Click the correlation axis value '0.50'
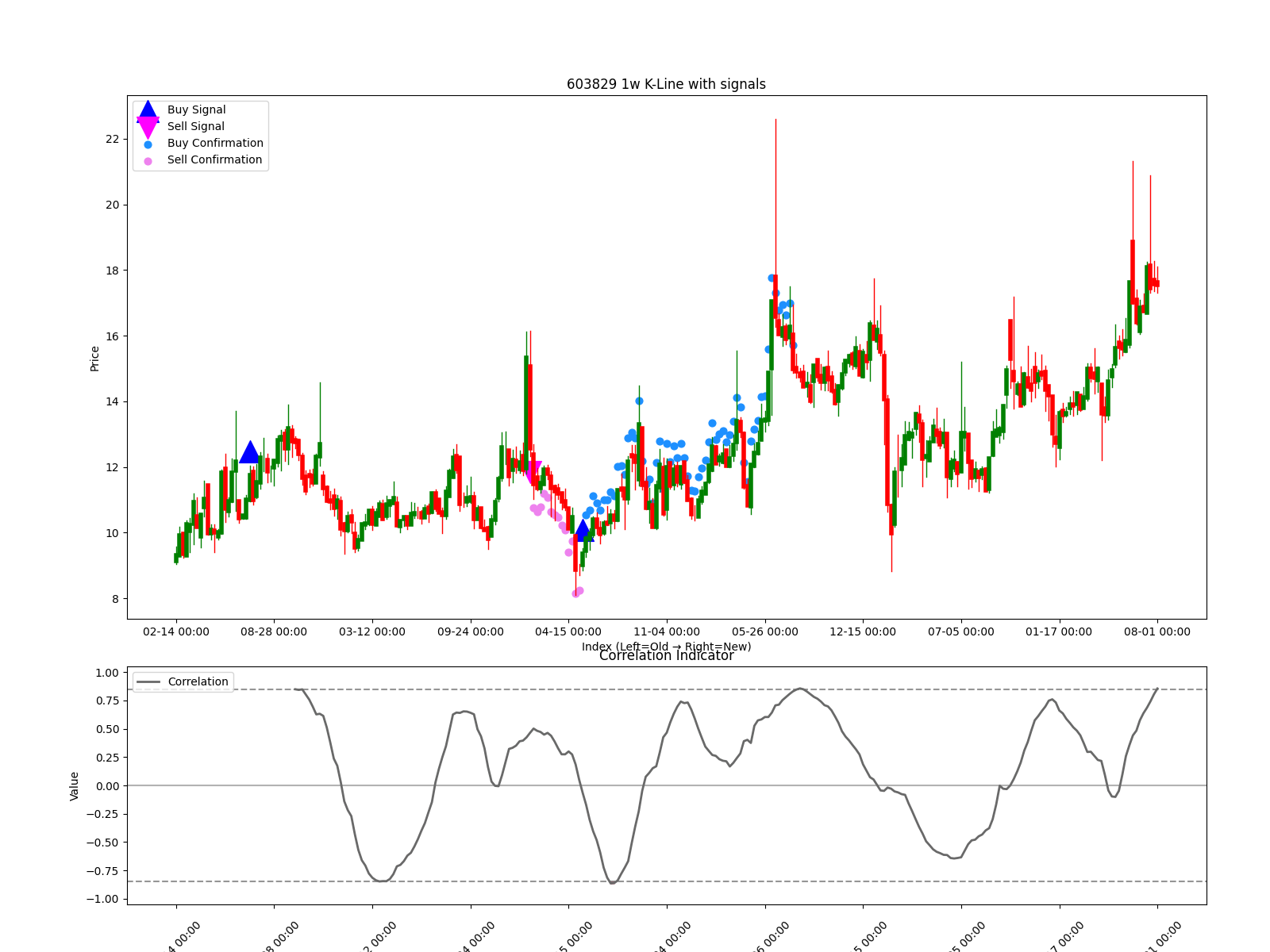The image size is (1270, 952). coord(106,729)
